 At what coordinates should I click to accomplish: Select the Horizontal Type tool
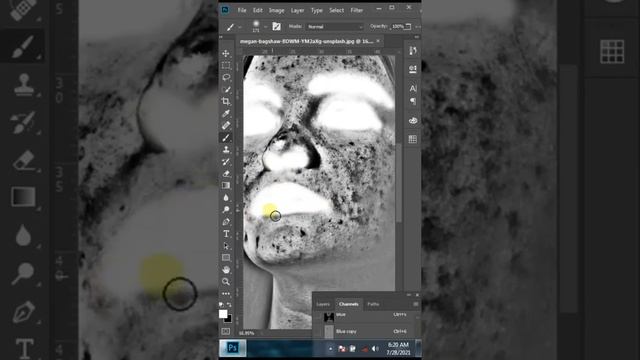[226, 234]
